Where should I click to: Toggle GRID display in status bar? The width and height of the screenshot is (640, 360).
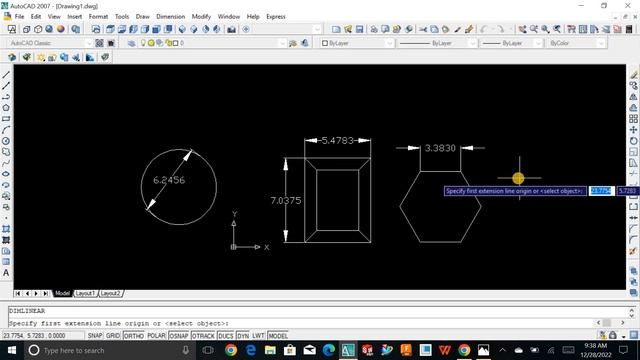pyautogui.click(x=113, y=336)
